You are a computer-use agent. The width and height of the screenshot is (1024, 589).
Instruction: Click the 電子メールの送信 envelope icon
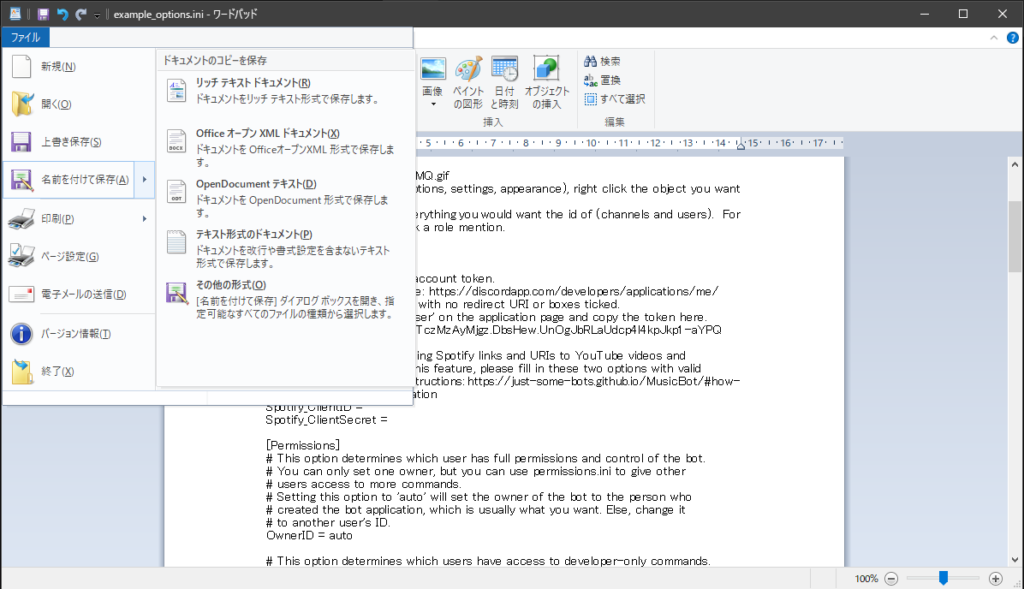pyautogui.click(x=22, y=294)
